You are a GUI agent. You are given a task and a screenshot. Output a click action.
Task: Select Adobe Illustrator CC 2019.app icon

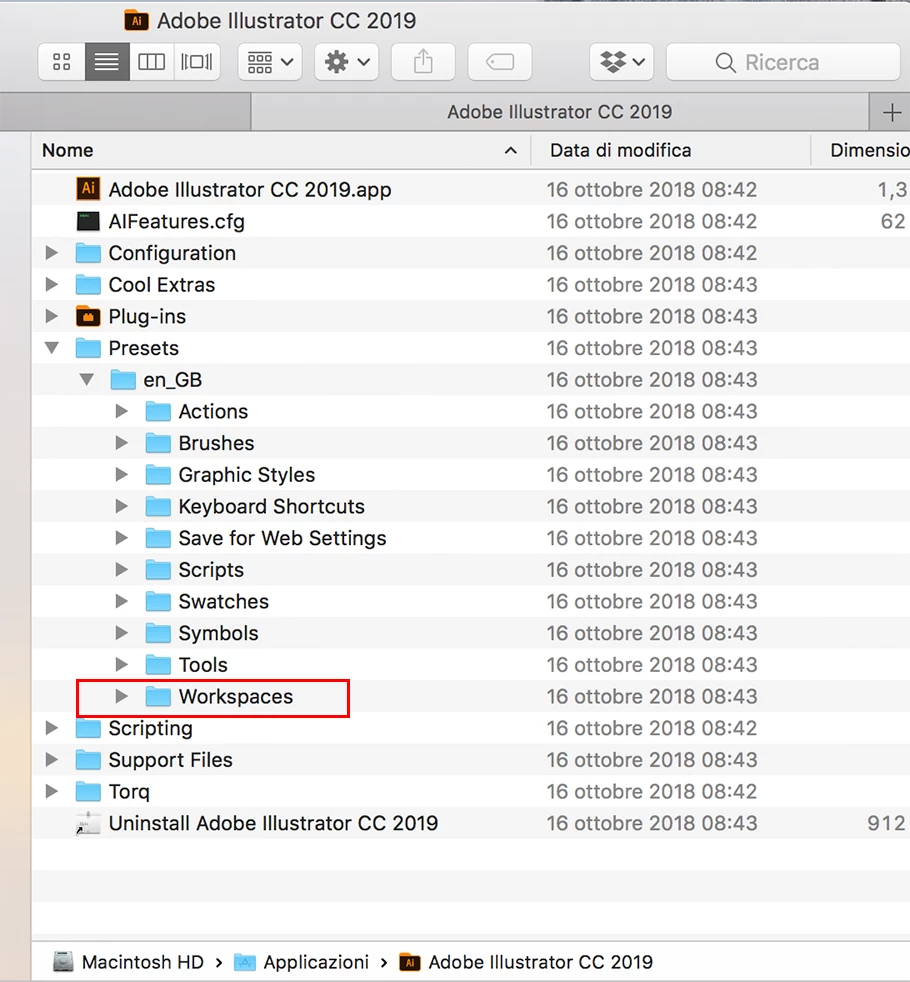pos(88,189)
